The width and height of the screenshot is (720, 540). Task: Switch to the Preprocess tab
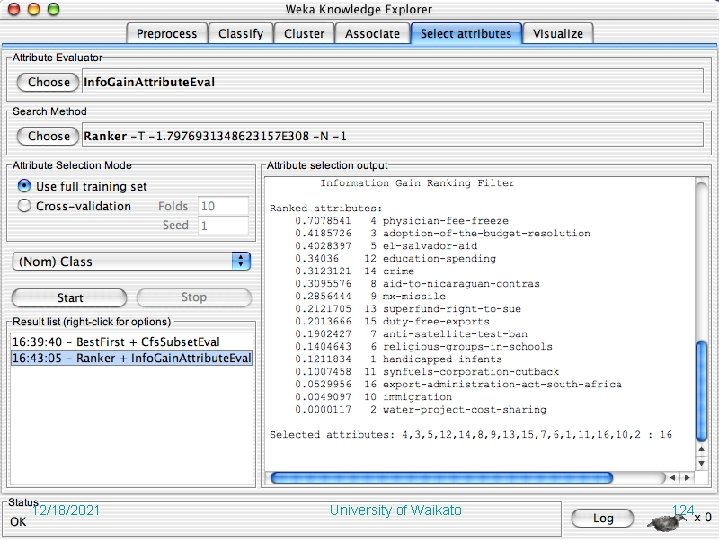[167, 34]
